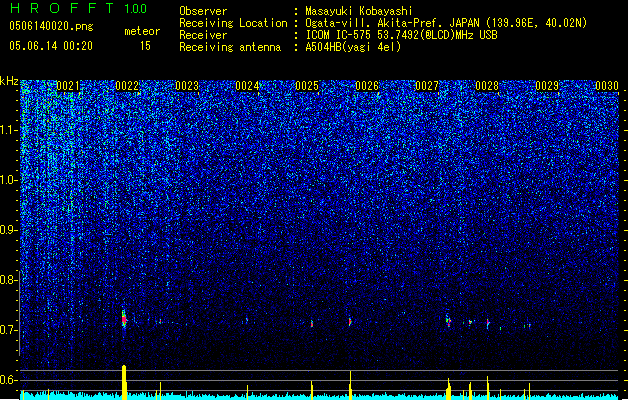Click the yellow intensity bar under 0028
The width and height of the screenshot is (629, 400).
pyautogui.click(x=487, y=388)
